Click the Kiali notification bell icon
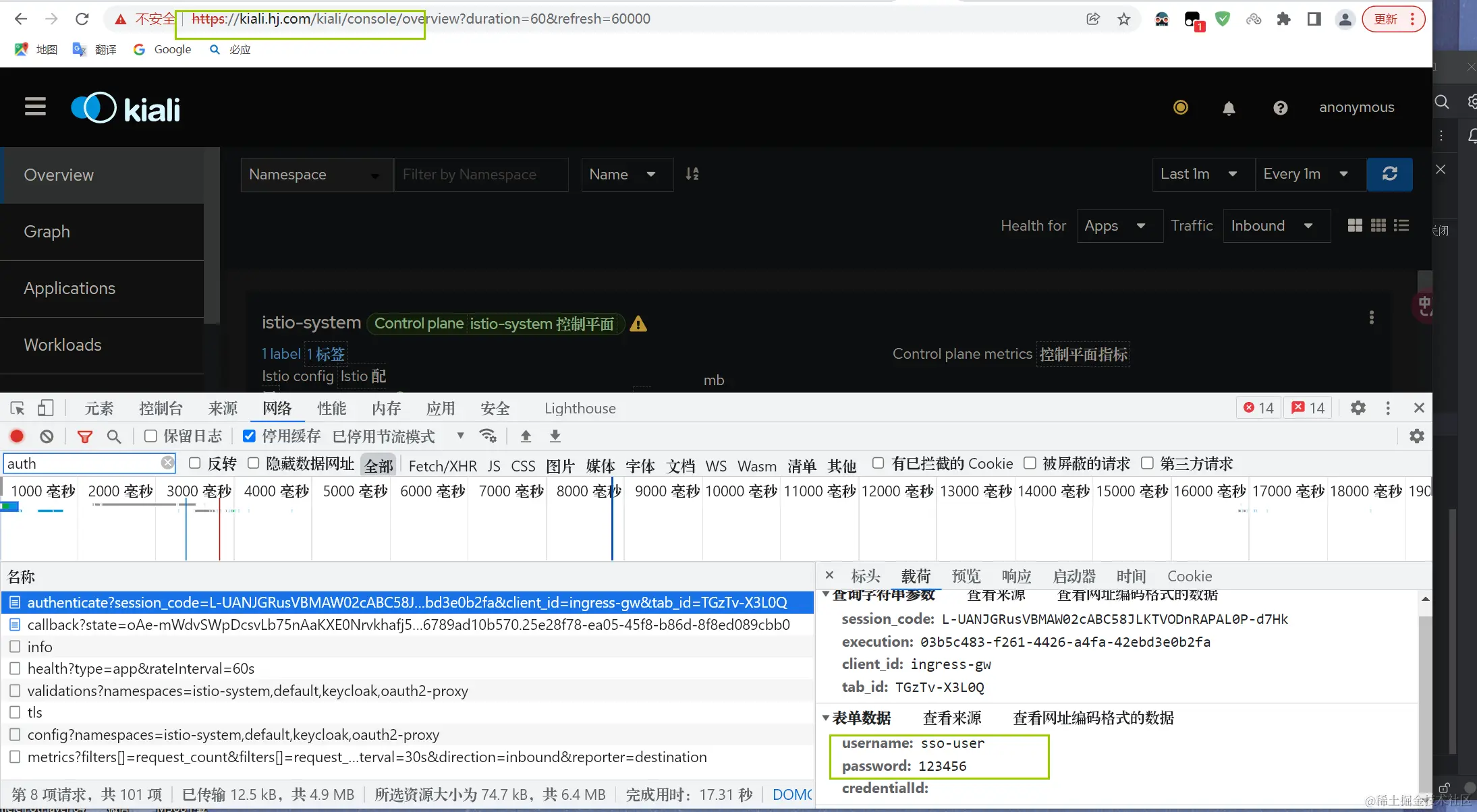This screenshot has height=812, width=1477. (1229, 108)
